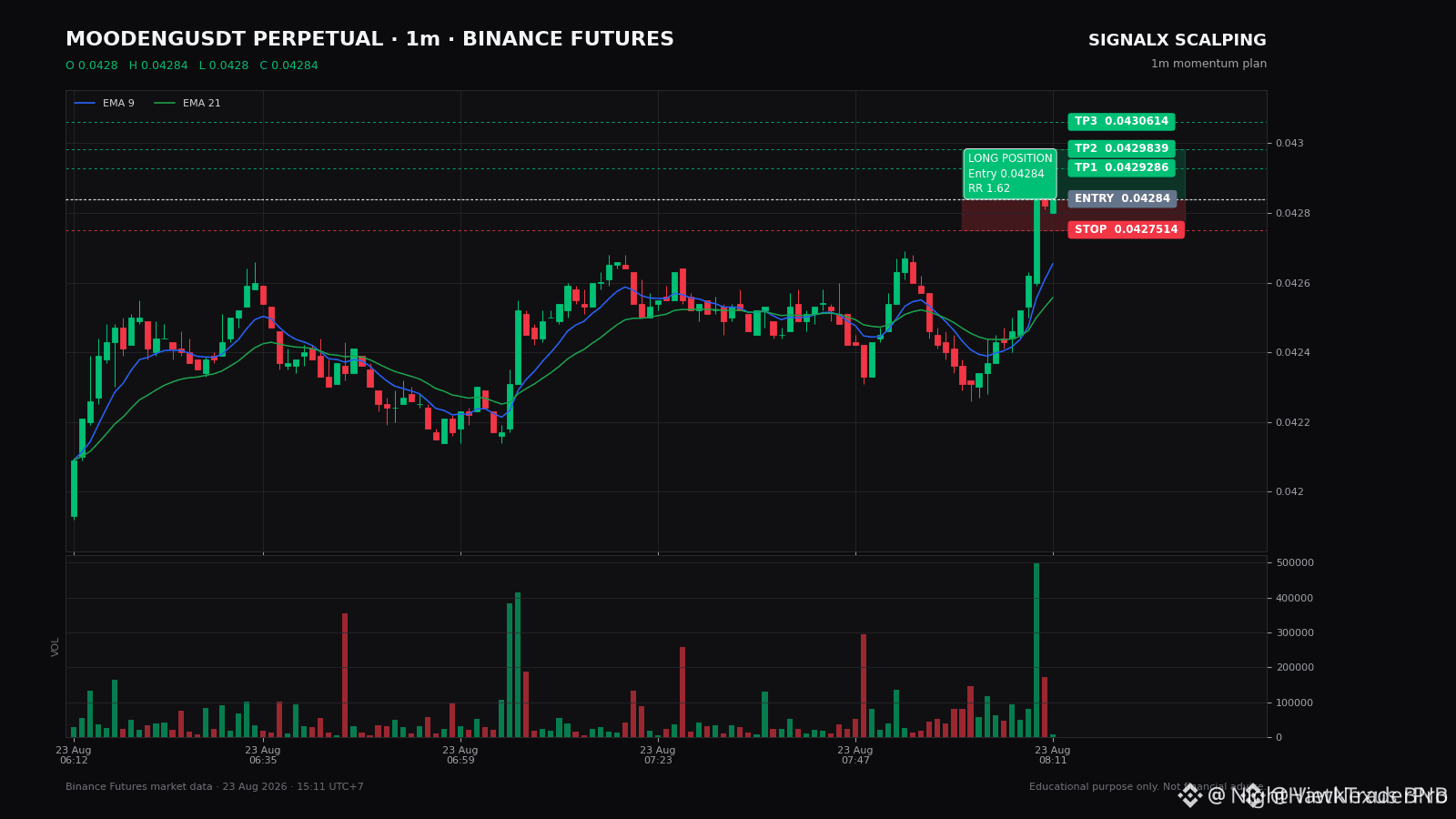Viewport: 1456px width, 819px height.
Task: Click the 300000 volume axis tick
Action: [1295, 633]
